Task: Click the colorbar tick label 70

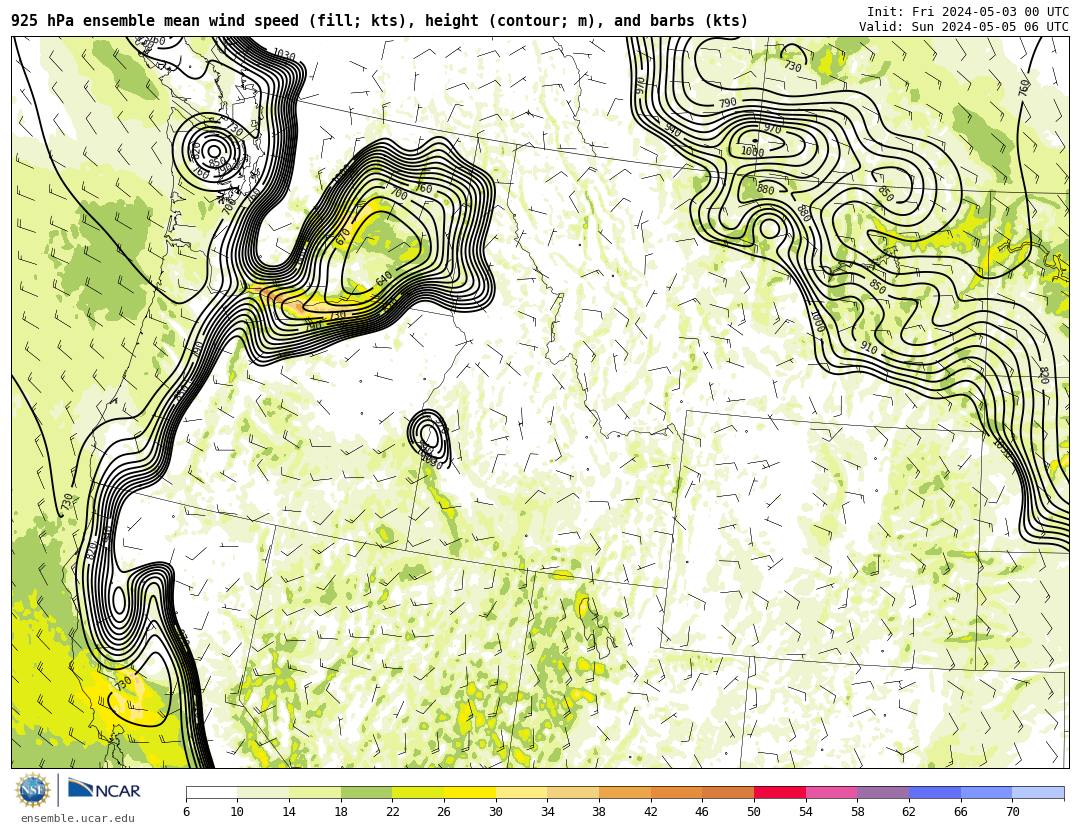Action: click(x=1012, y=812)
